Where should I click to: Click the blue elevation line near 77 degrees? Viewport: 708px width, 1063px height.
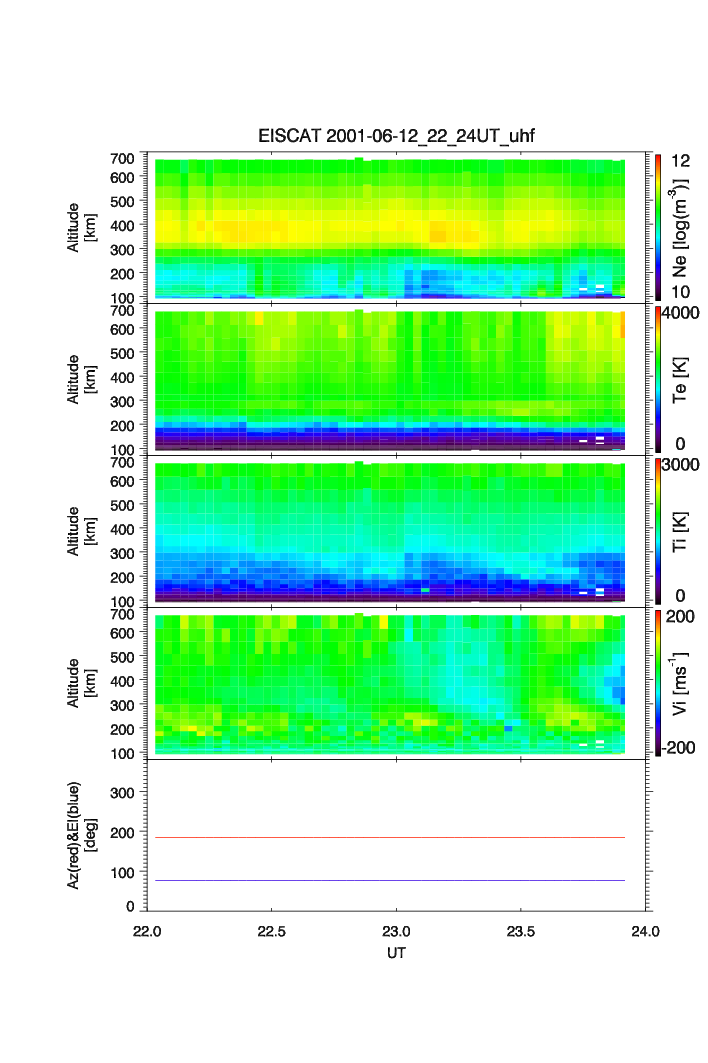point(390,880)
